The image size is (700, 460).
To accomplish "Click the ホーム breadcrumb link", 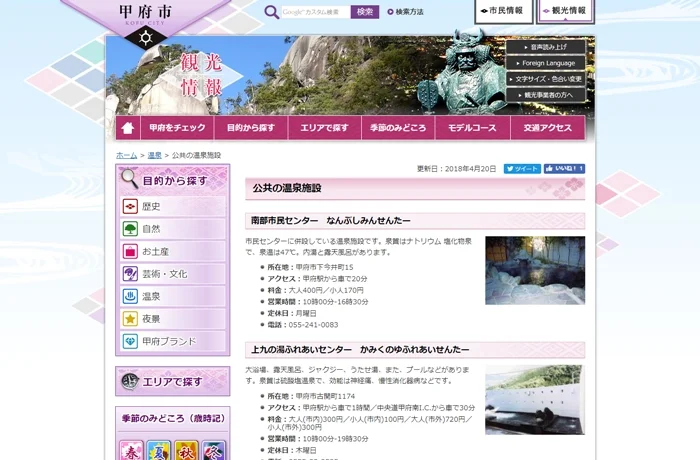I will (126, 156).
